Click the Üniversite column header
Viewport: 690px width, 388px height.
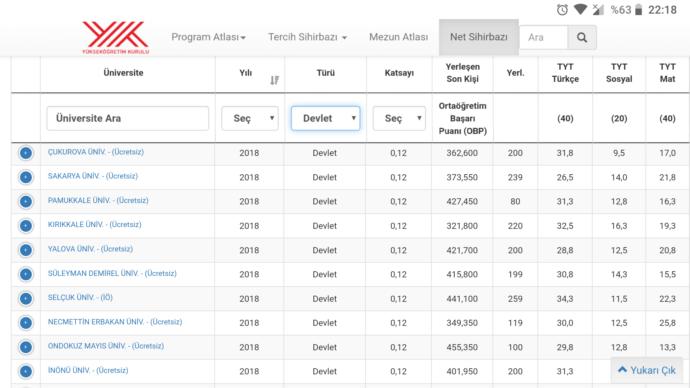[123, 73]
